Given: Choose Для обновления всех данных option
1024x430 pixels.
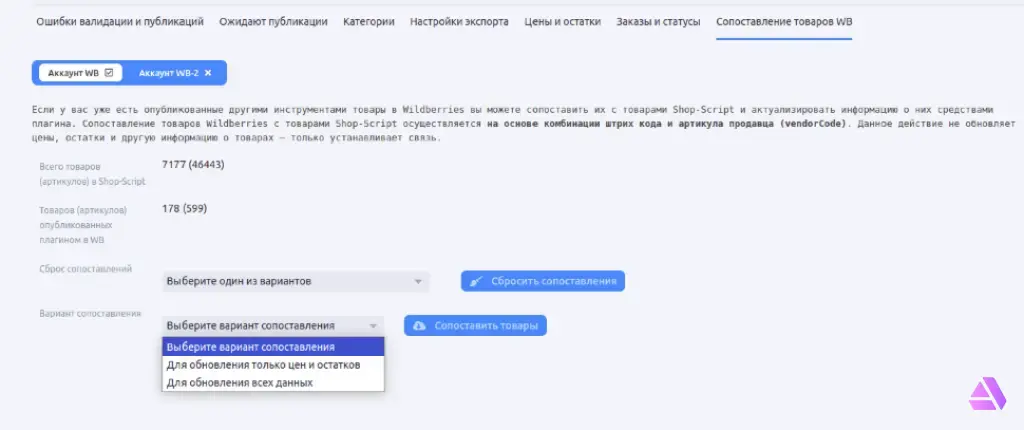Looking at the screenshot, I should pyautogui.click(x=273, y=382).
